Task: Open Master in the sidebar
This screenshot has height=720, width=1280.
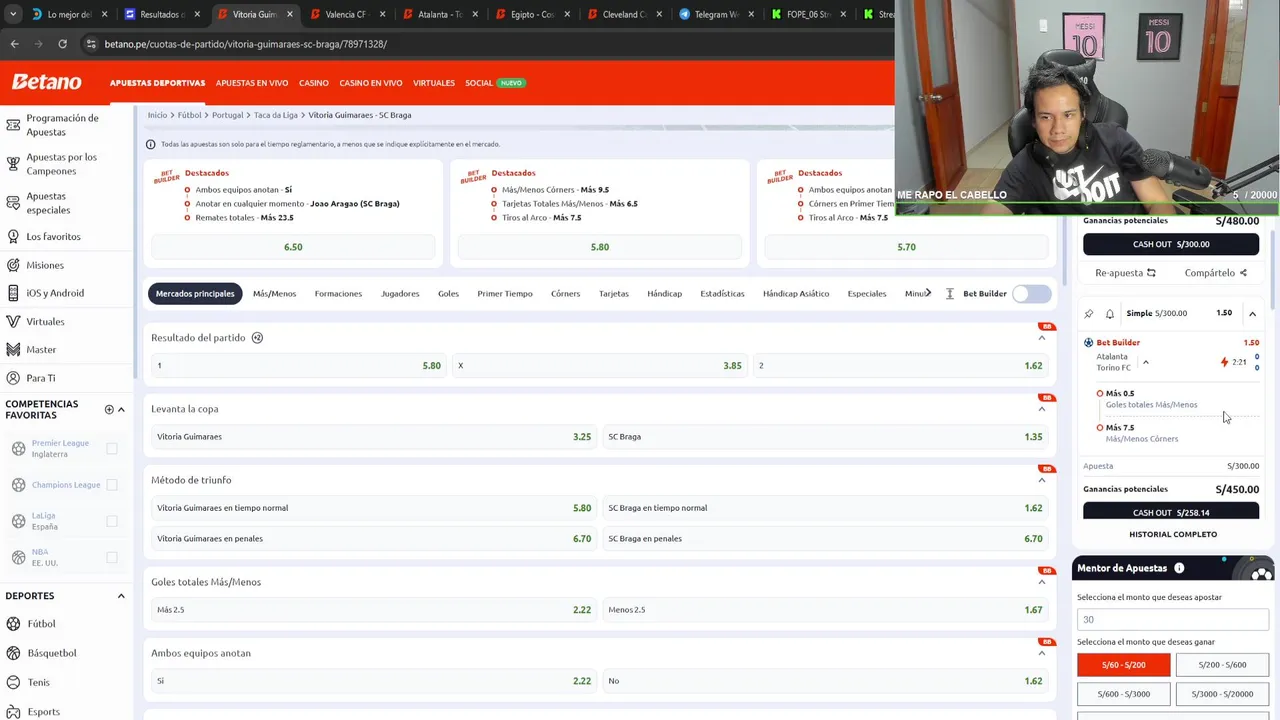Action: coord(41,350)
